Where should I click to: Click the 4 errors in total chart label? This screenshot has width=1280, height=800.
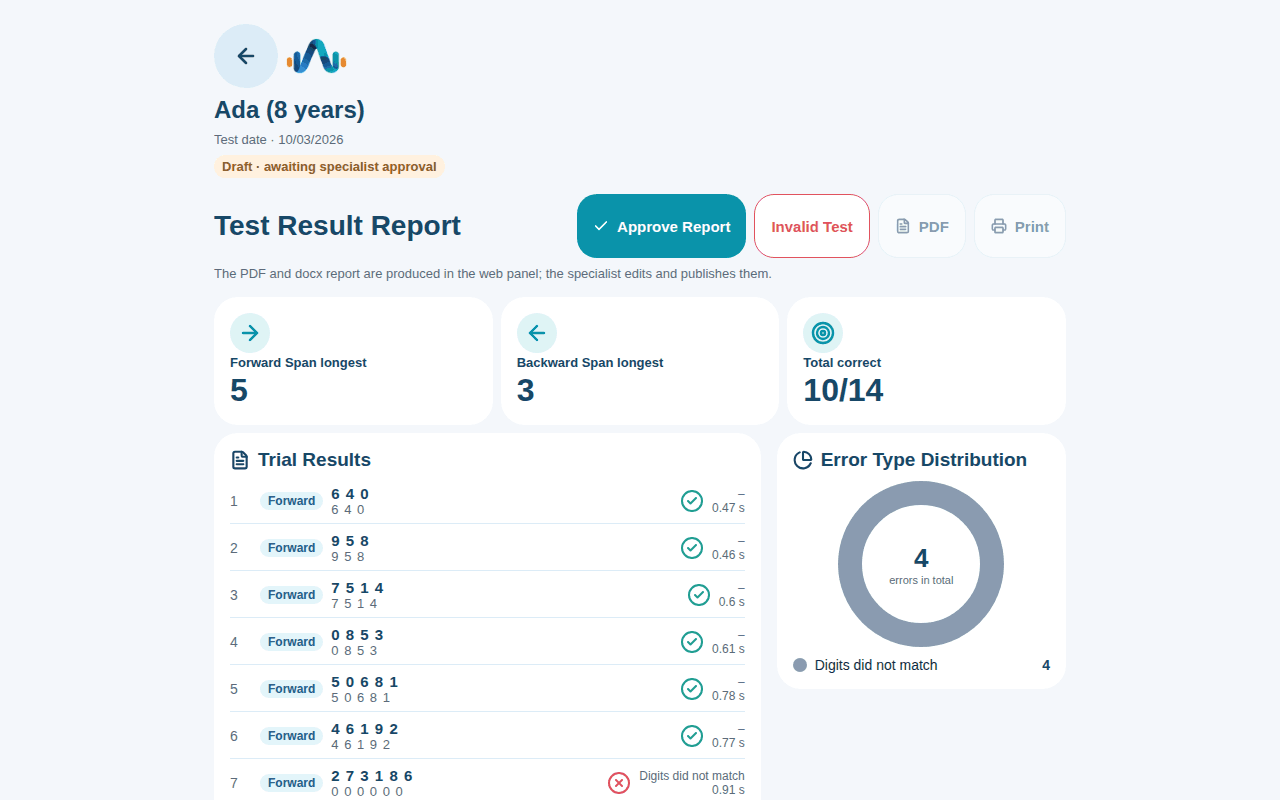coord(921,565)
